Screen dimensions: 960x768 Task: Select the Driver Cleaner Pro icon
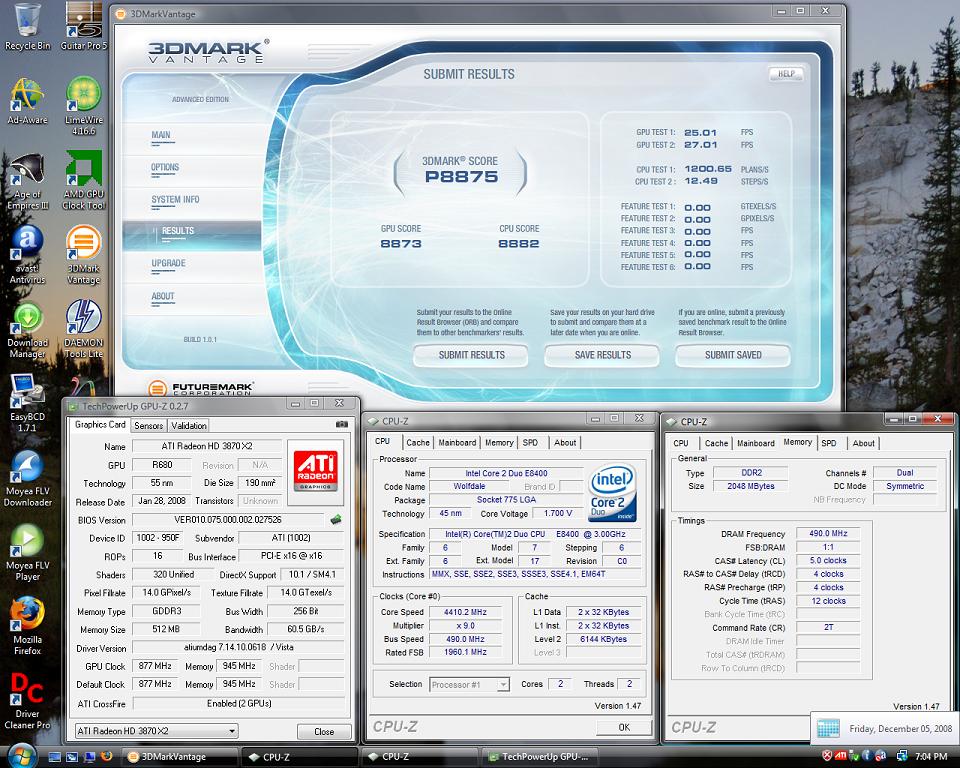27,702
